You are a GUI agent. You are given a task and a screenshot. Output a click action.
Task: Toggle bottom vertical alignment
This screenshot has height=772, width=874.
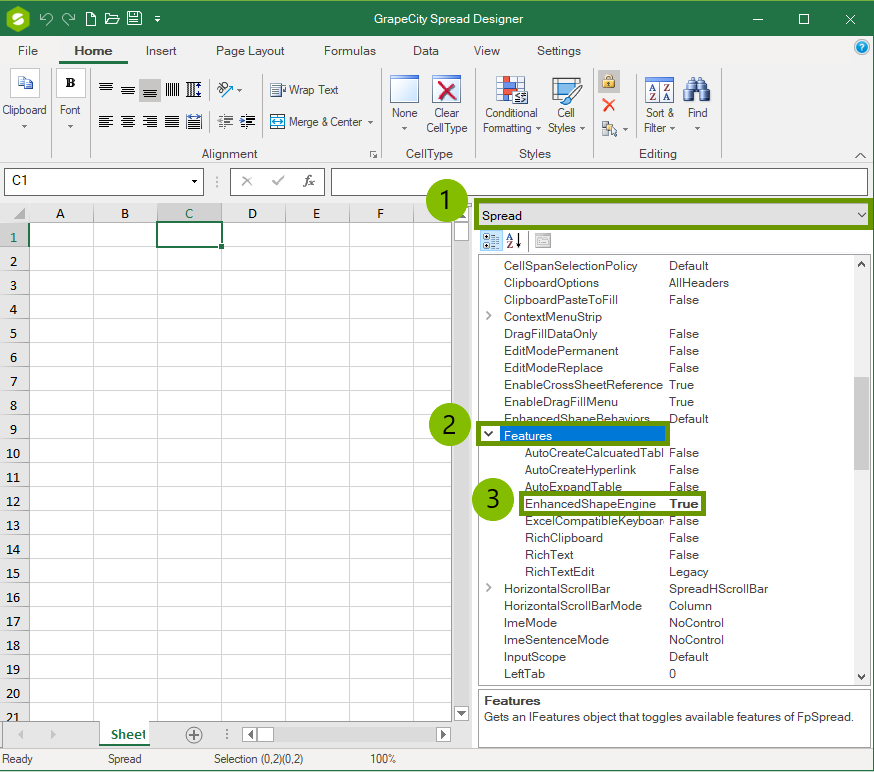click(x=150, y=90)
